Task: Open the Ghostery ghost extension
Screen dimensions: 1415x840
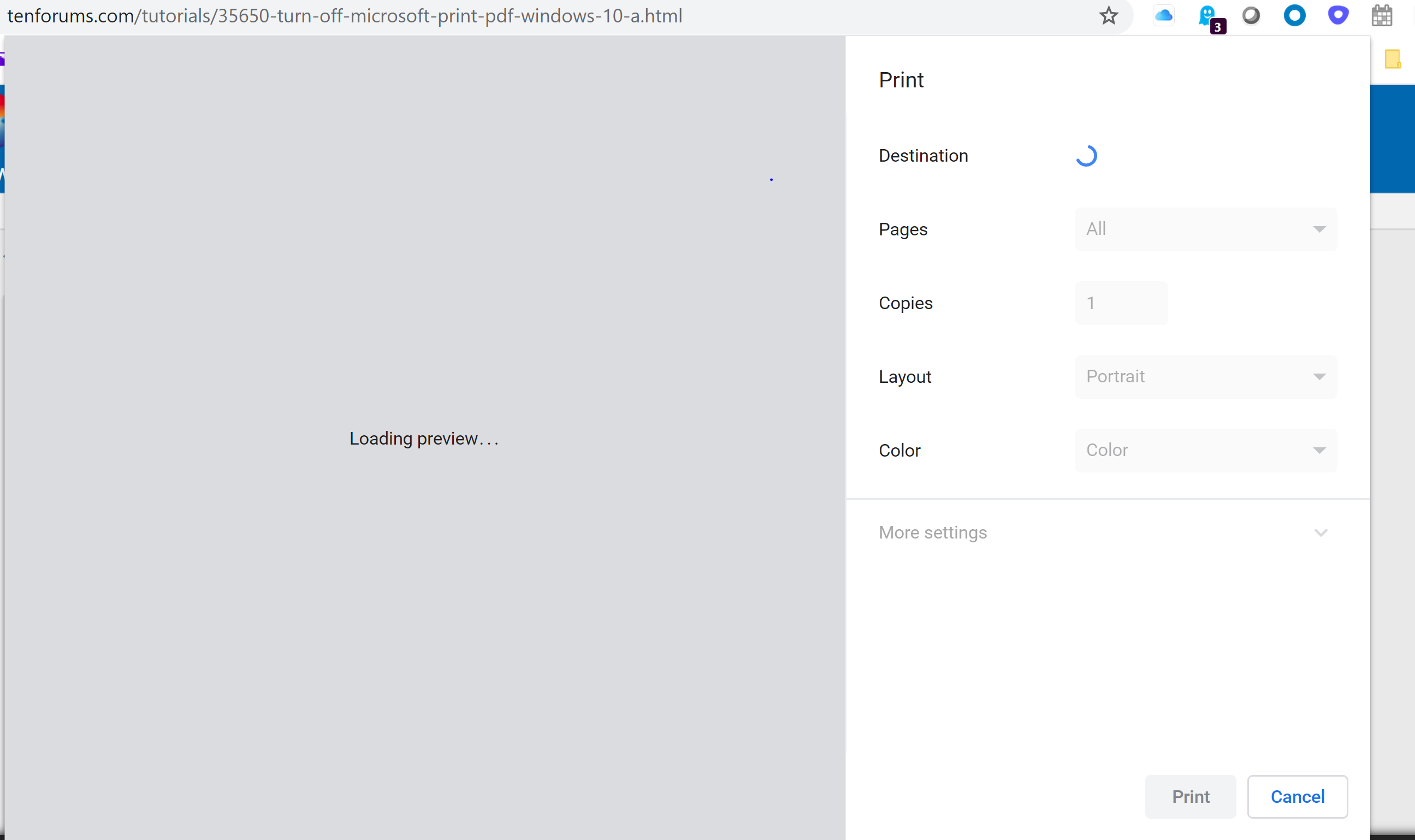Action: coord(1207,16)
